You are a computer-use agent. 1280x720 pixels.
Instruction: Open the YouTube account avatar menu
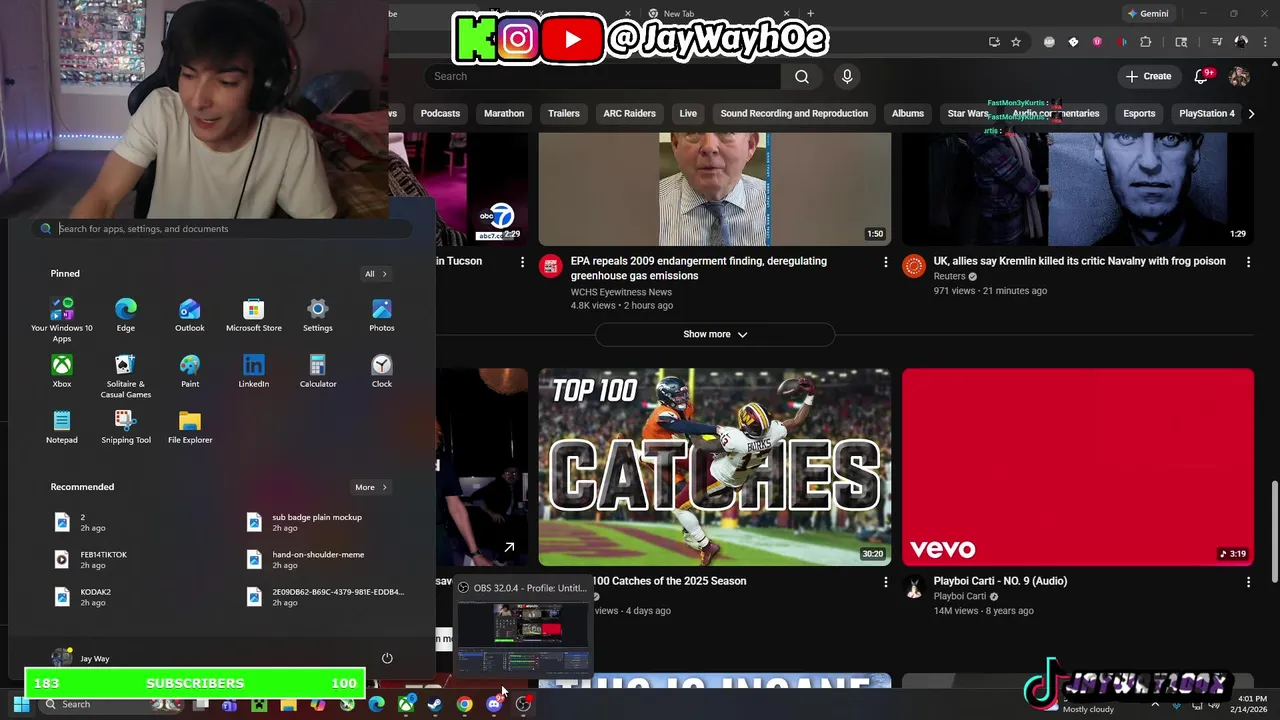point(1239,76)
